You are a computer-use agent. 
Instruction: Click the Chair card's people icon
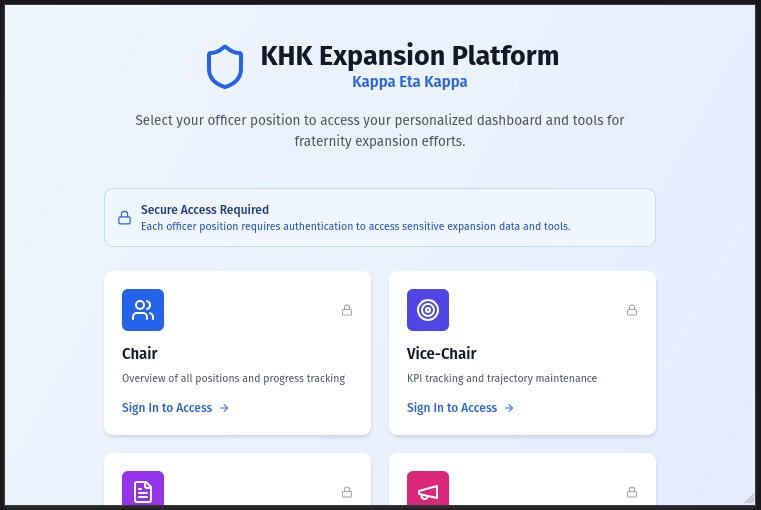point(143,310)
